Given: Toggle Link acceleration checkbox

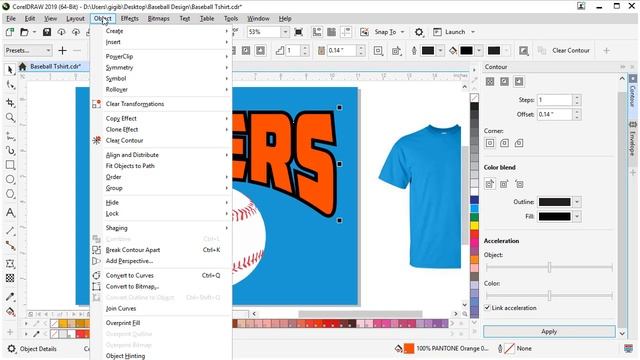Looking at the screenshot, I should (487, 308).
